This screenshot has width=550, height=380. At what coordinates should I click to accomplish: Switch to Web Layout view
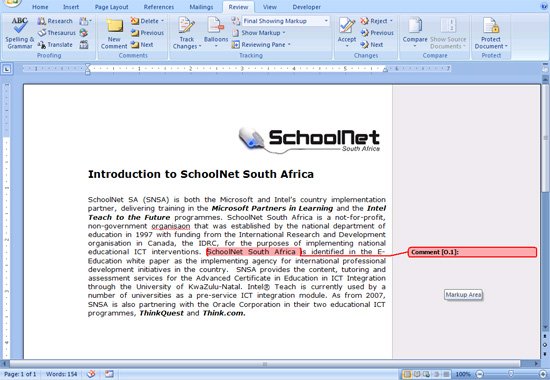click(x=427, y=374)
